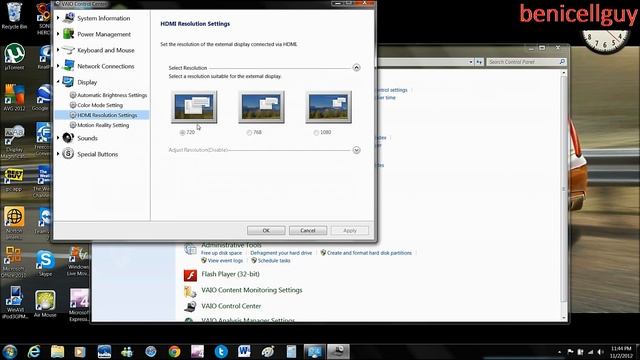Open the Recycle Bin desktop icon
640x360 pixels.
coord(14,16)
